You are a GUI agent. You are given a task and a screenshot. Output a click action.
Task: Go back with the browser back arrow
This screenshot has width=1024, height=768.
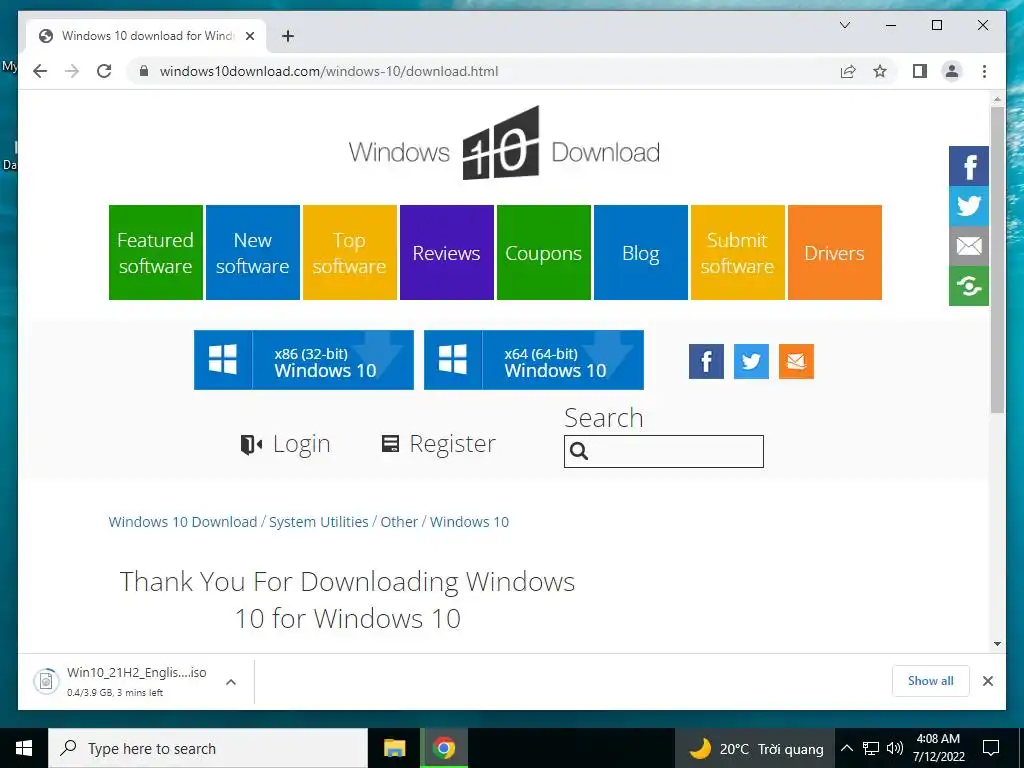click(x=40, y=71)
